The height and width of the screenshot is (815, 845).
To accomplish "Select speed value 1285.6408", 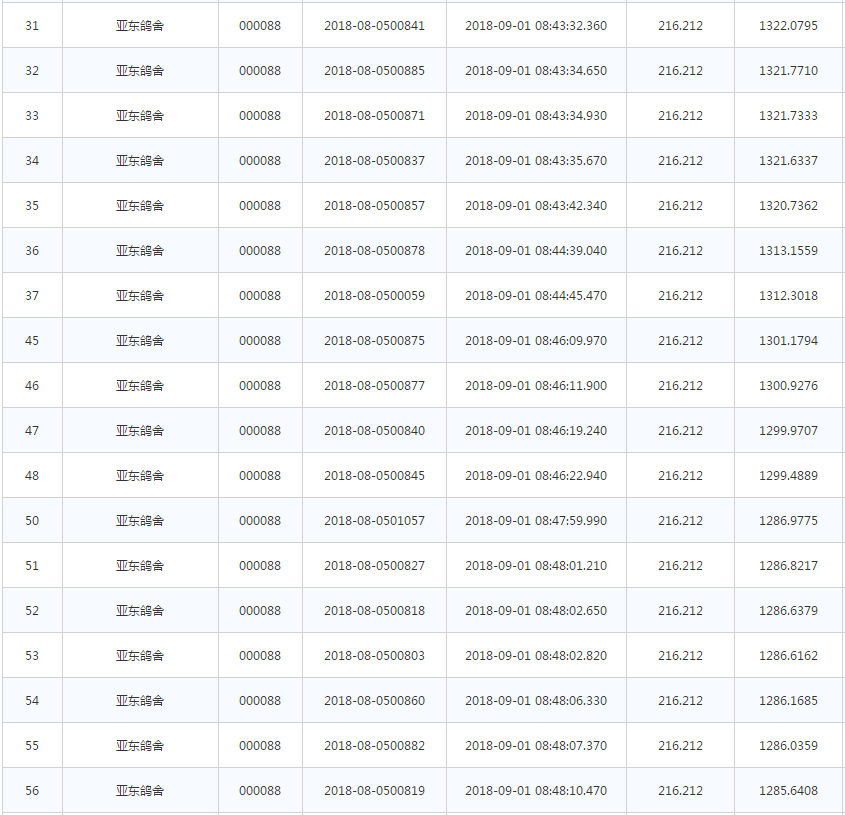I will click(x=788, y=791).
